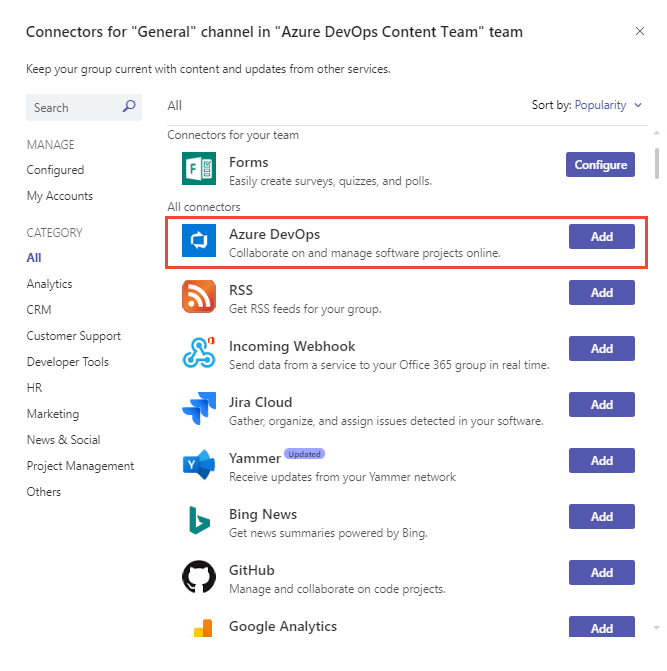The image size is (667, 671).
Task: Click the Forms title text
Action: coord(249,163)
